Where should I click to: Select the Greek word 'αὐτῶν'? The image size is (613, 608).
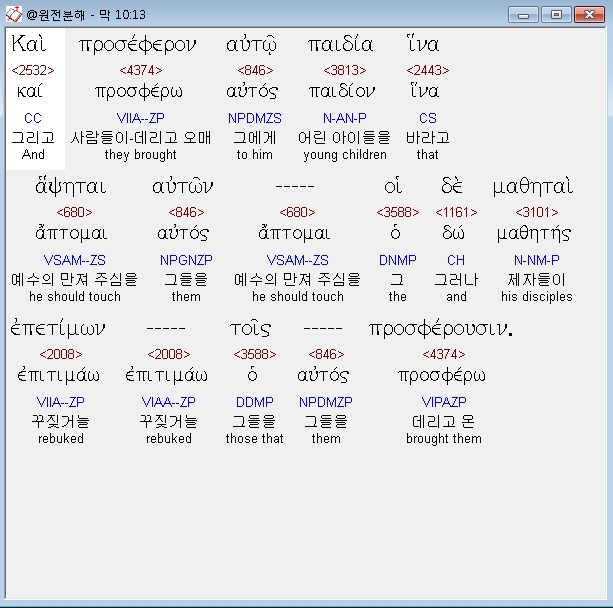pyautogui.click(x=183, y=186)
